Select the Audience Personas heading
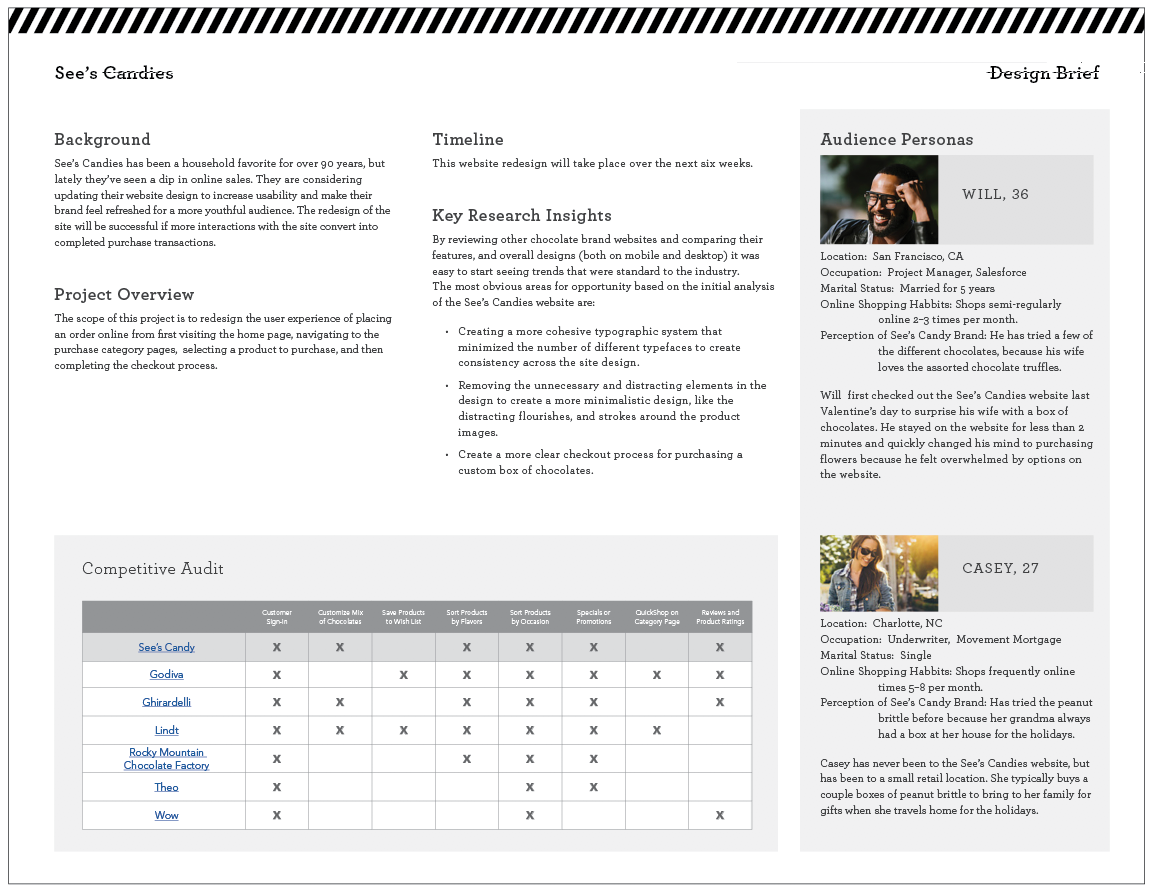This screenshot has width=1152, height=892. coord(896,140)
